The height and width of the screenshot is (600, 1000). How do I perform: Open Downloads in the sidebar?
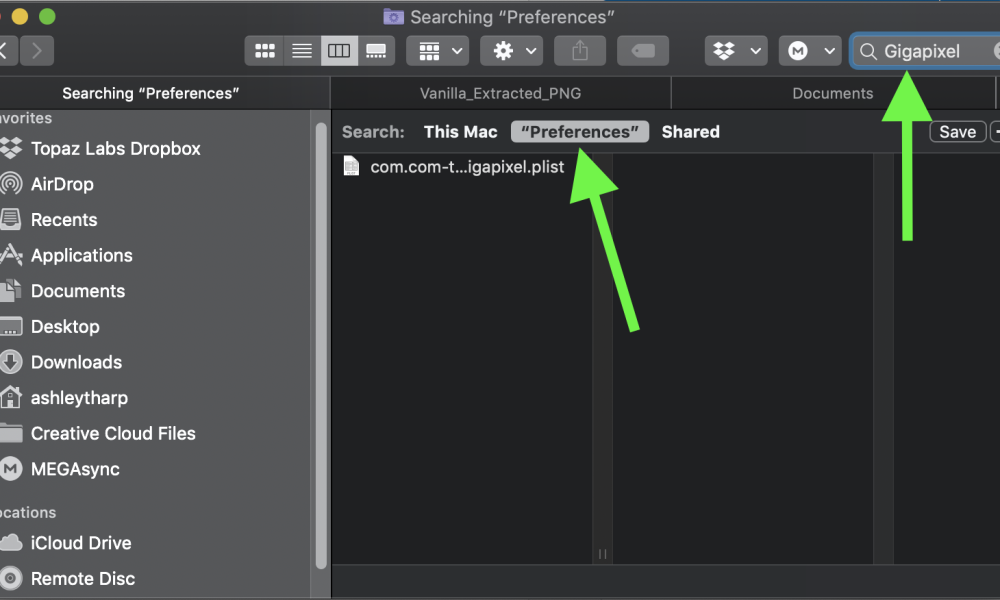pos(77,363)
